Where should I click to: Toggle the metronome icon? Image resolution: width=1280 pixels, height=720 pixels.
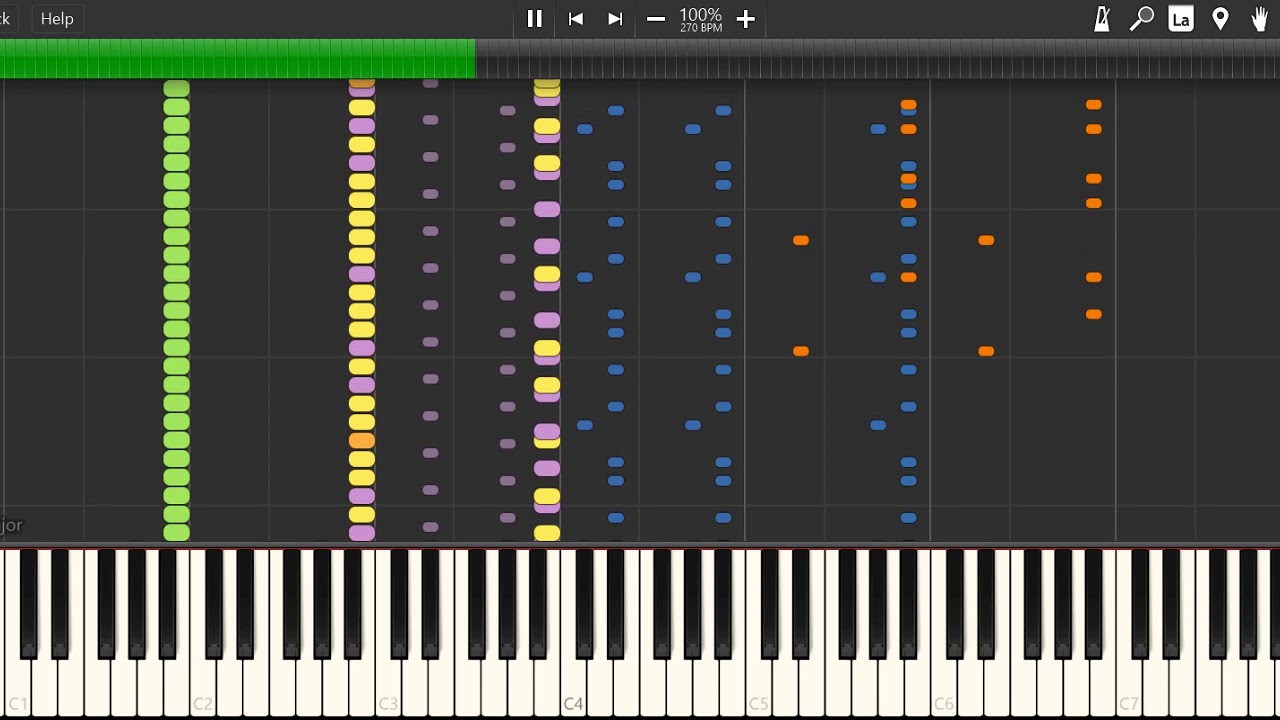[x=1102, y=19]
